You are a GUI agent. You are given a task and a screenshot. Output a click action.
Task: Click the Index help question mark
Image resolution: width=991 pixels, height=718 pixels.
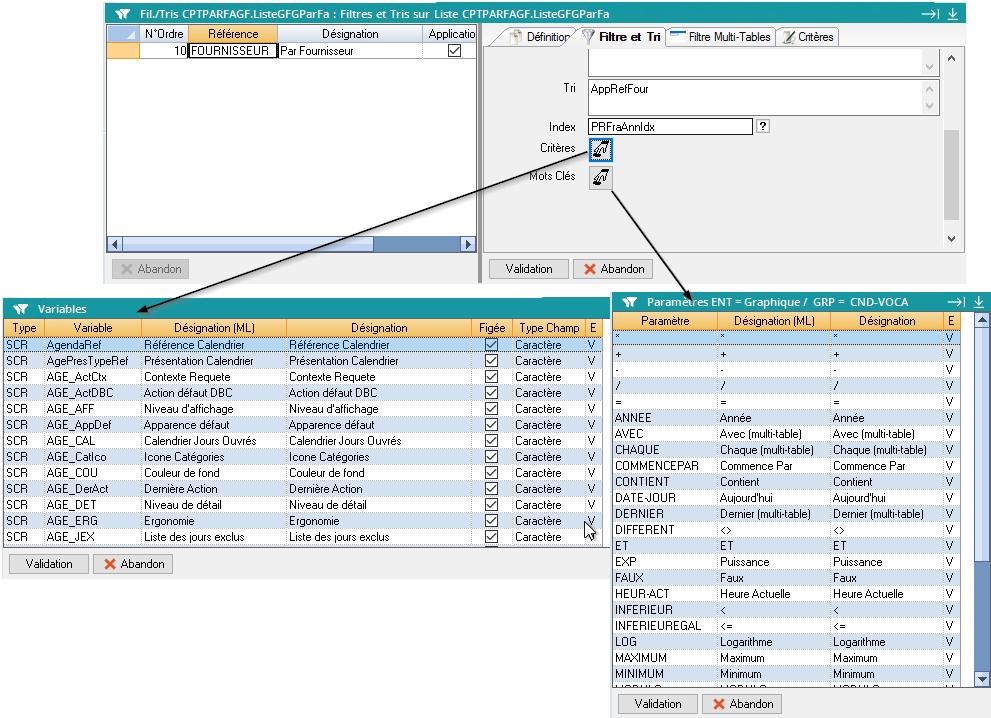[763, 127]
